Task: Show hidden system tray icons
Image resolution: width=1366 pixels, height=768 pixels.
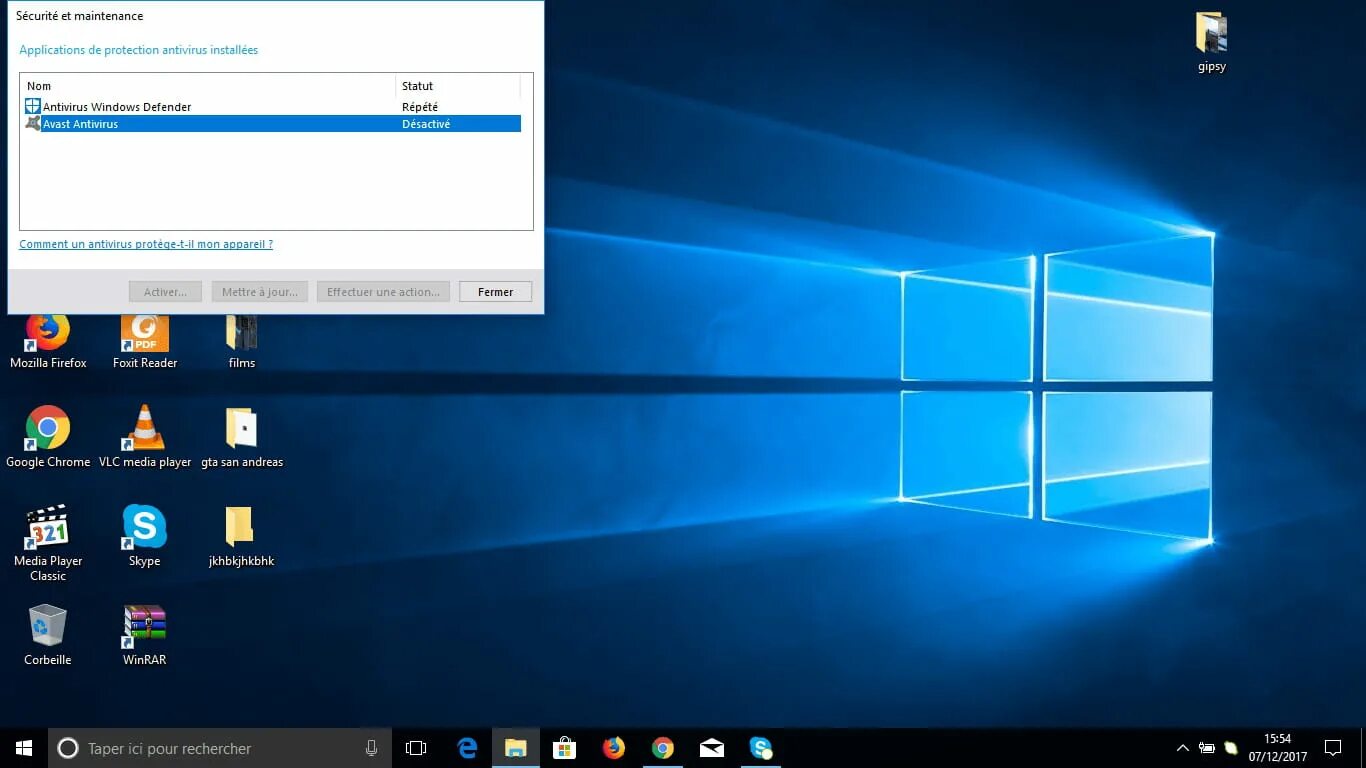Action: (1183, 748)
